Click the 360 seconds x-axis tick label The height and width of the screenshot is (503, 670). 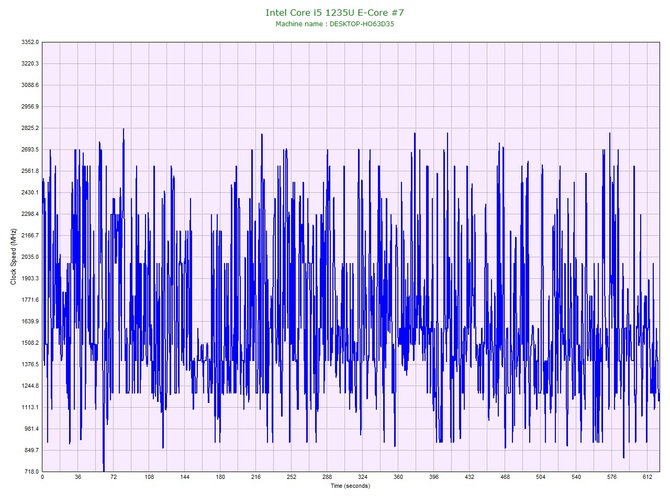398,477
